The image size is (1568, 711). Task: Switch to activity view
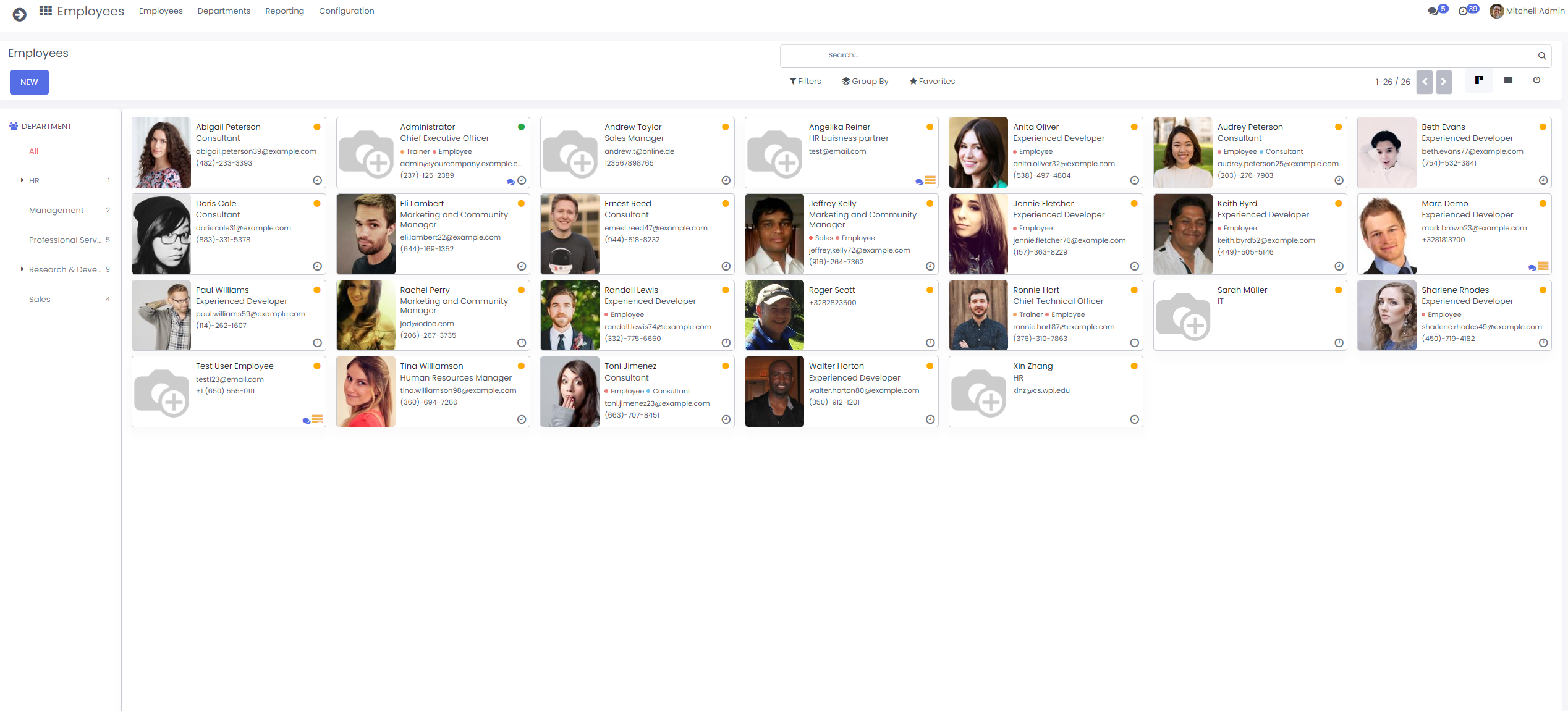click(x=1536, y=80)
